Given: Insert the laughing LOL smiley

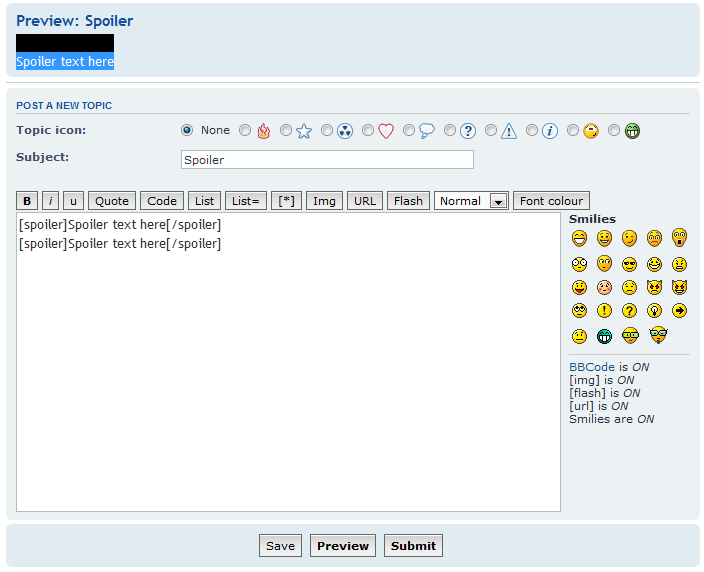Looking at the screenshot, I should [654, 264].
